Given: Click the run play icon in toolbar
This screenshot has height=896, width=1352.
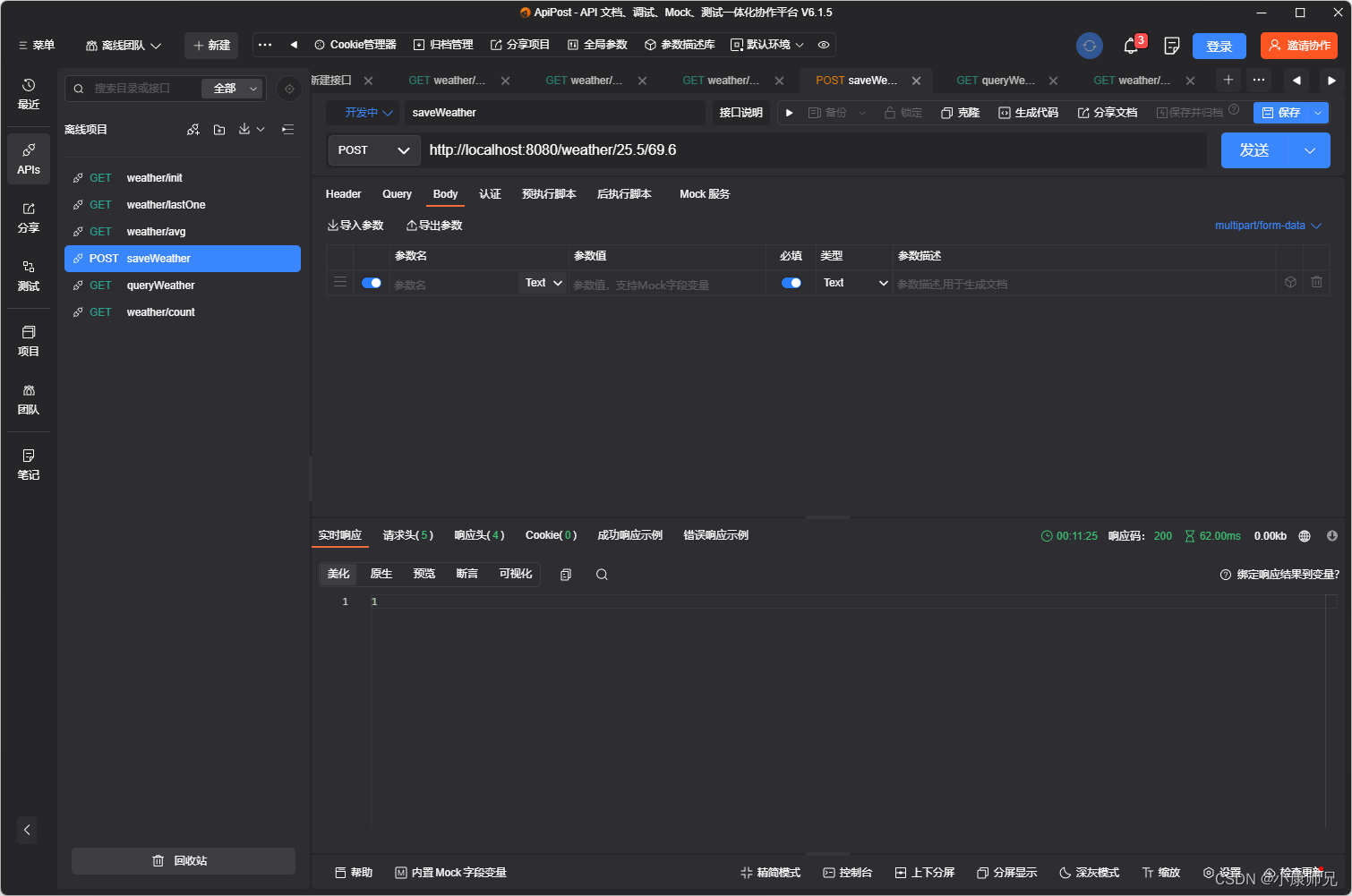Looking at the screenshot, I should (x=789, y=113).
